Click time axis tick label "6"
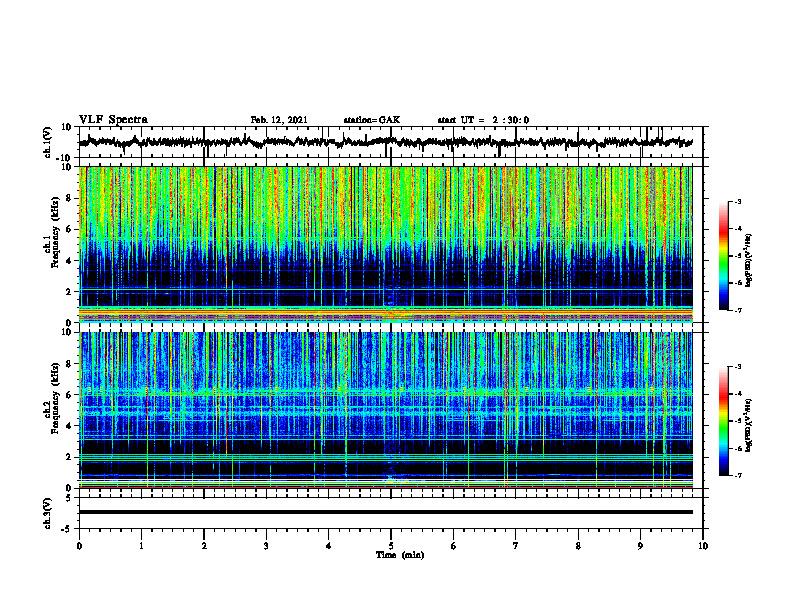792x612 pixels. pos(454,546)
